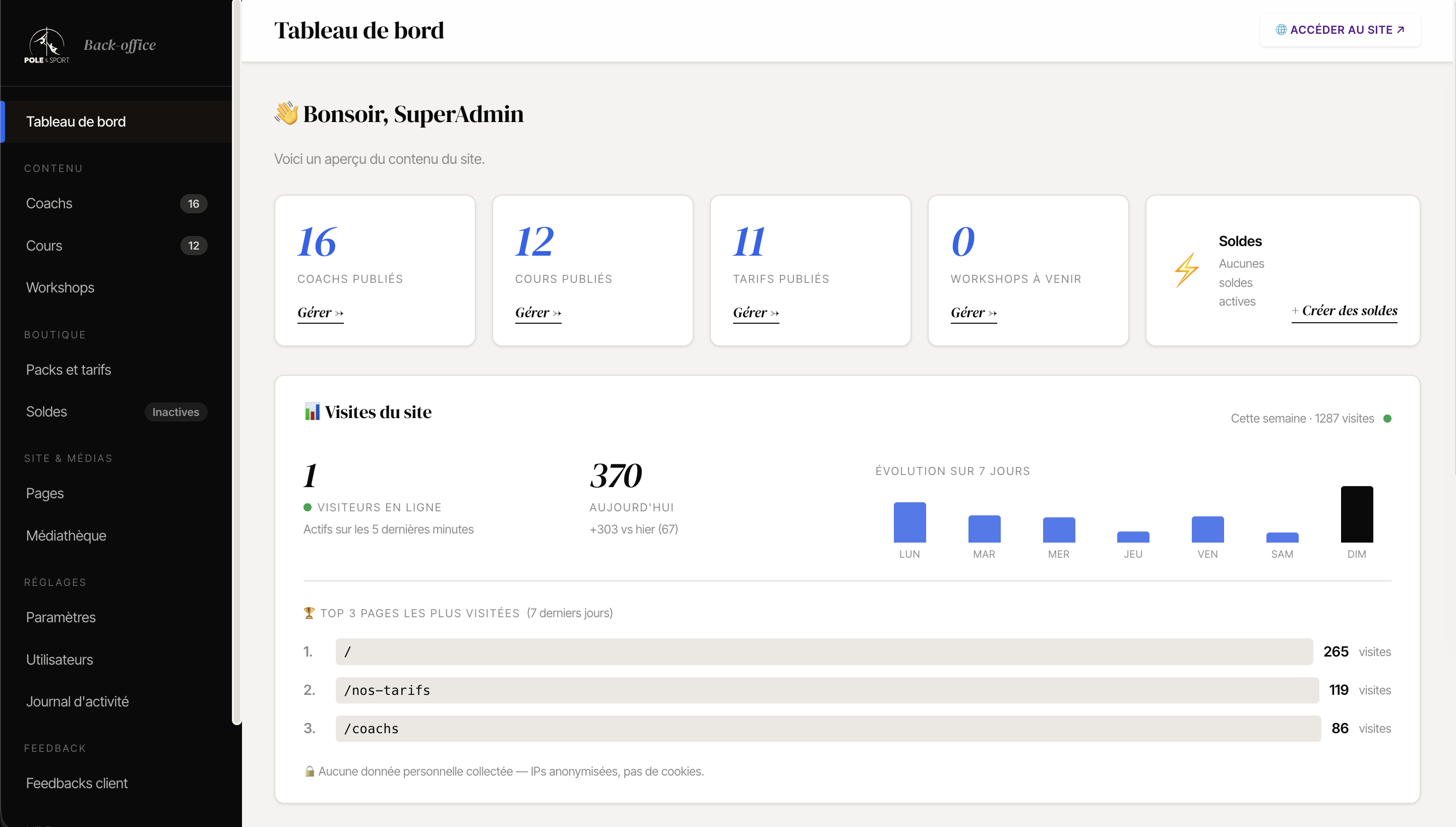Click the MAR bar in the chart

tap(984, 529)
